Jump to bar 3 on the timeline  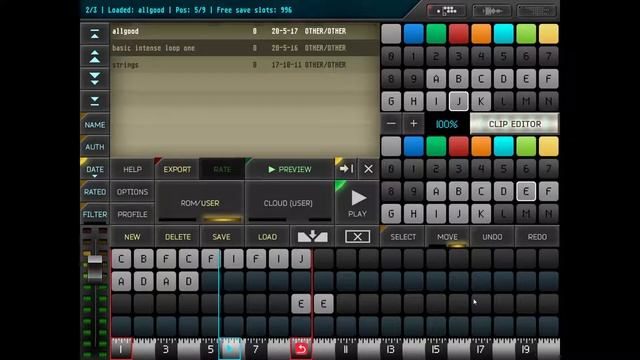tap(166, 349)
